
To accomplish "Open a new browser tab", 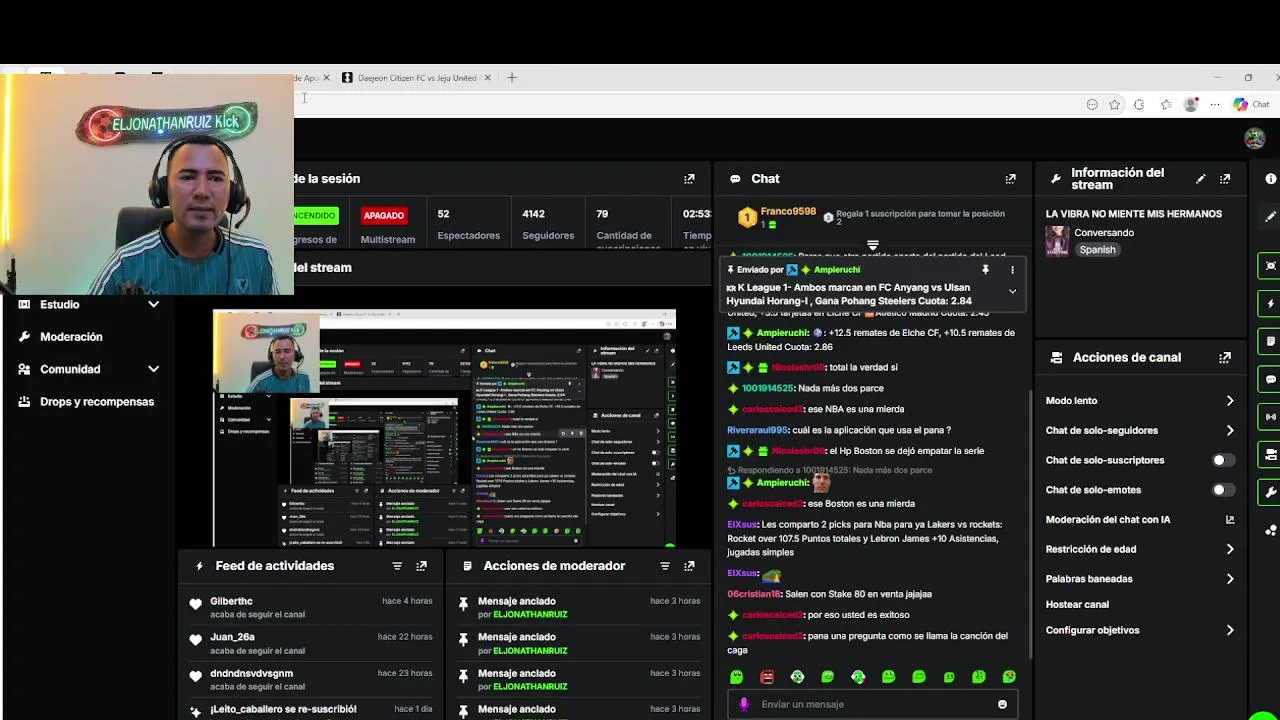I will (512, 78).
